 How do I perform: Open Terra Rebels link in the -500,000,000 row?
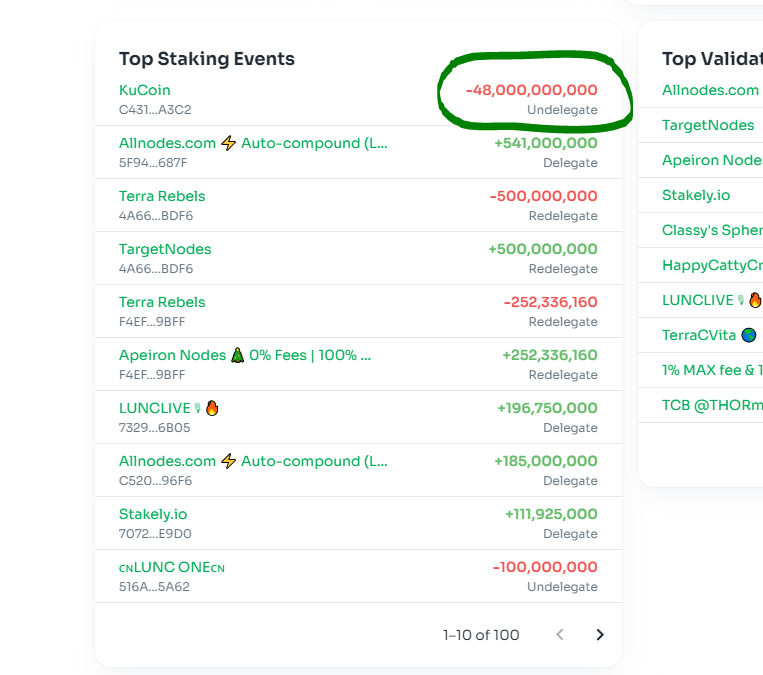coord(162,196)
